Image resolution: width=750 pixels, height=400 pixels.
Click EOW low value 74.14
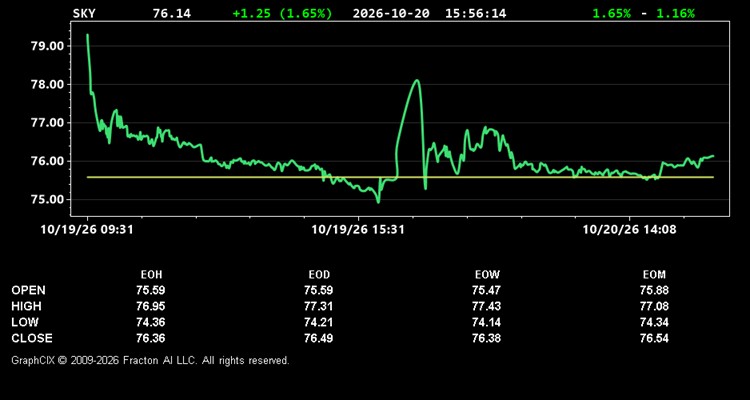[486, 322]
